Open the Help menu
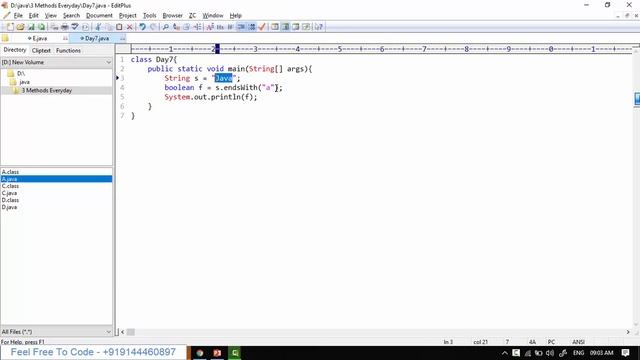Viewport: 640px width, 360px height. coord(236,16)
